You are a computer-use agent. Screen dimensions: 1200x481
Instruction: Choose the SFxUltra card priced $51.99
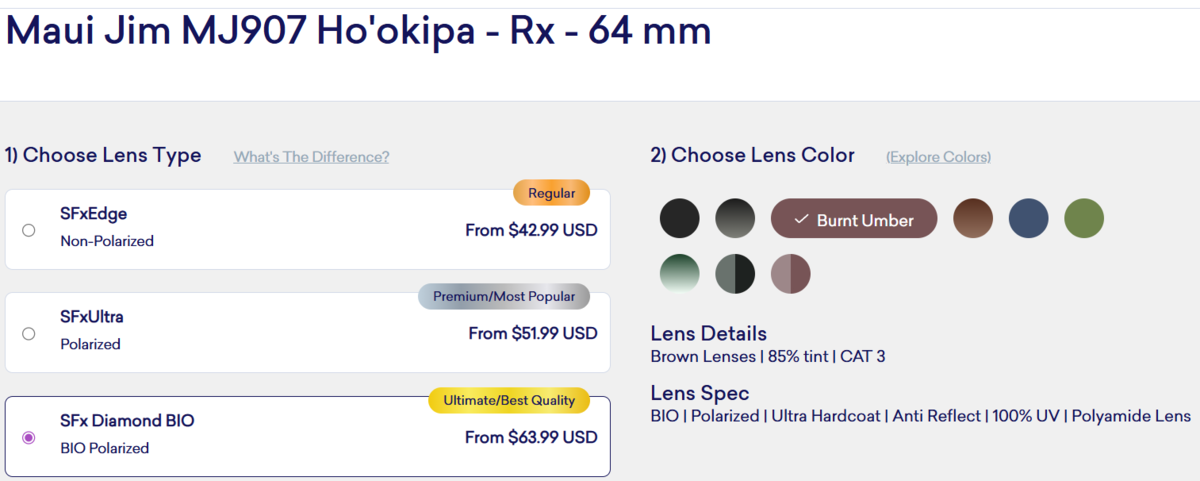point(300,333)
